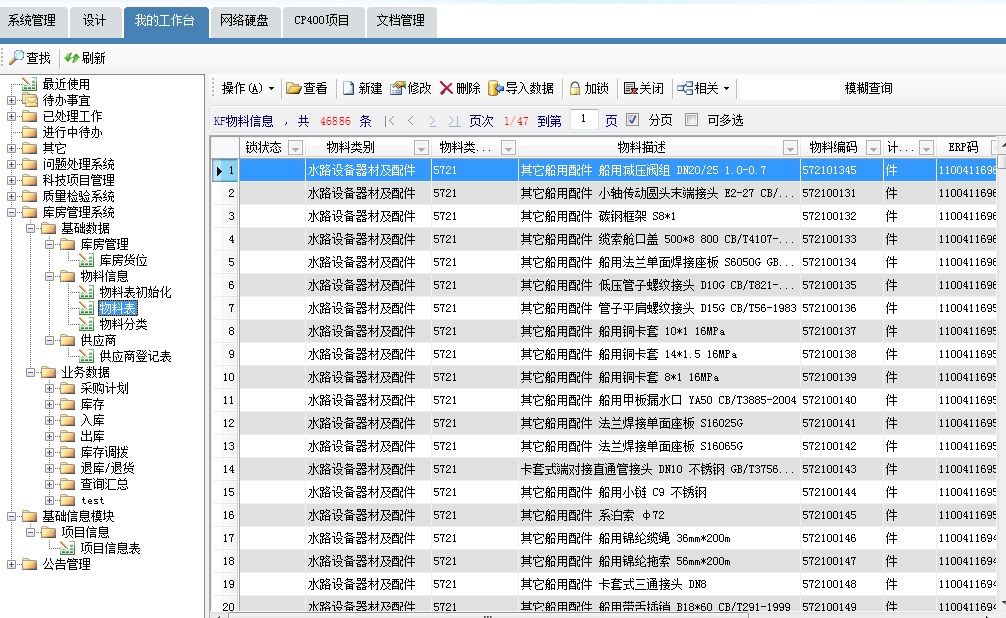The width and height of the screenshot is (1006, 618).
Task: Click the 刷新 (Refresh) icon
Action: (72, 58)
